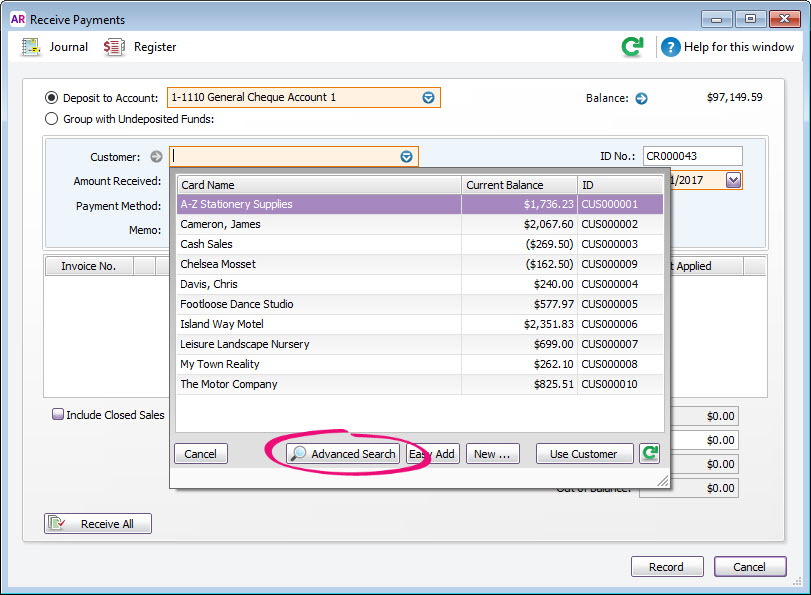Viewport: 811px width, 595px height.
Task: Click the Customer zoom arrow icon
Action: pyautogui.click(x=156, y=157)
